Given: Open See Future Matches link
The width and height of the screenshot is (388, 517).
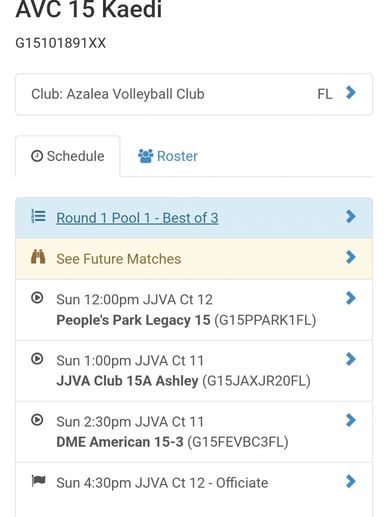Looking at the screenshot, I should 119,259.
